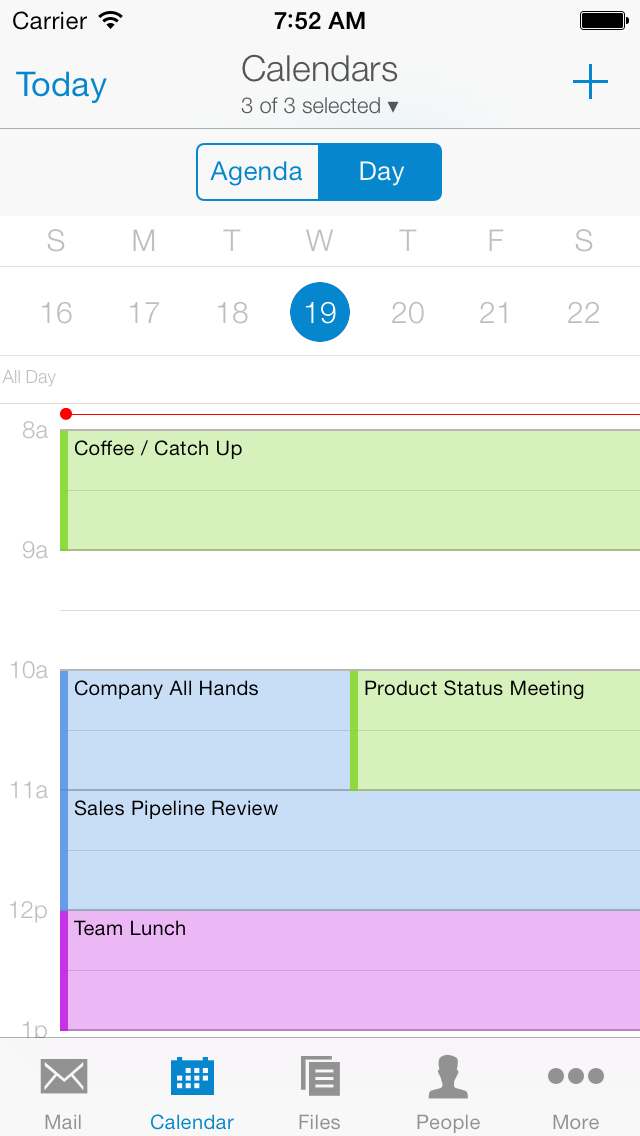The image size is (640, 1136).
Task: Tap the plus icon to add event
Action: pos(590,82)
